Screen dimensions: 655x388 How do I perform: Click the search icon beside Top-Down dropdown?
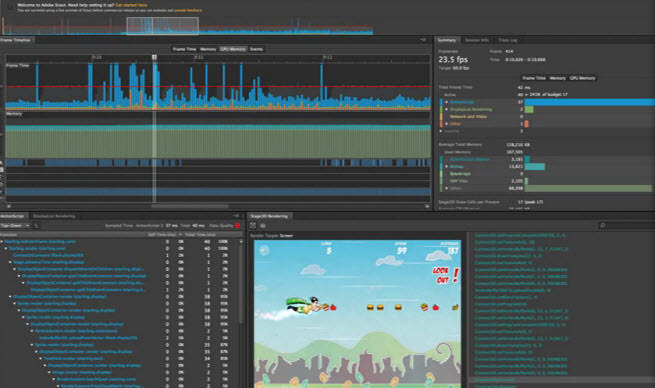[x=36, y=226]
